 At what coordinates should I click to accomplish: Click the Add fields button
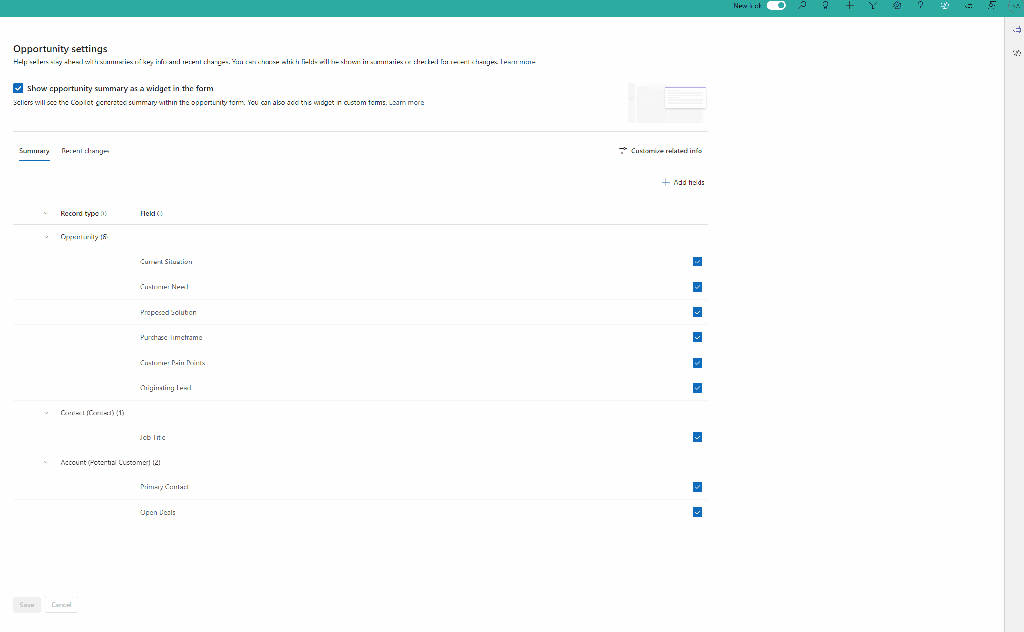tap(683, 183)
